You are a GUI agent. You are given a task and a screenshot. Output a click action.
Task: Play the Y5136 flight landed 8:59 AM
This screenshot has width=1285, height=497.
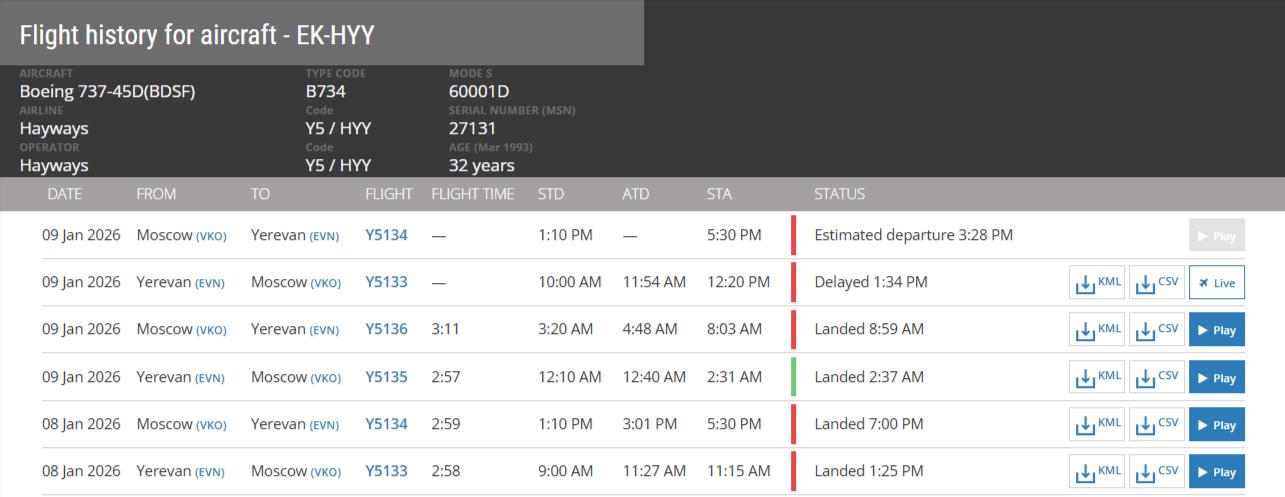click(1216, 330)
